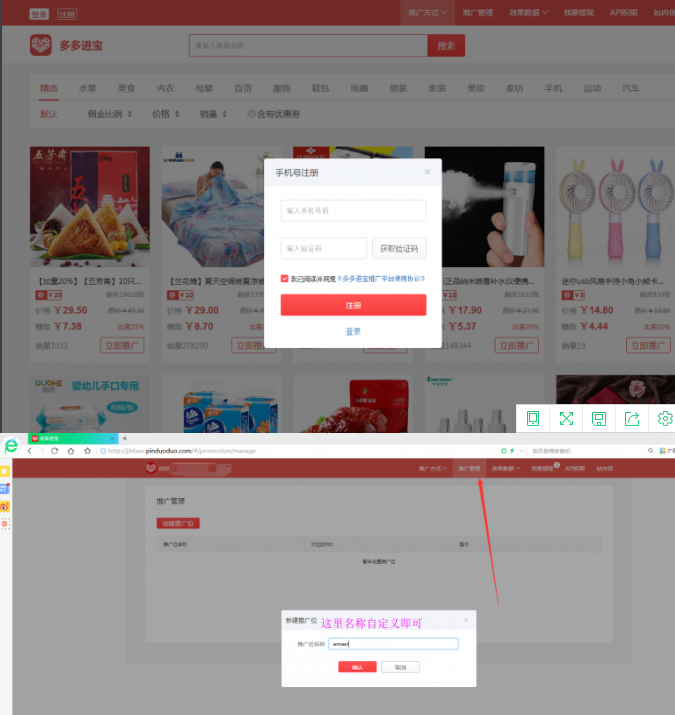
Task: Close the 手机号注册 dialog with X
Action: pos(427,172)
